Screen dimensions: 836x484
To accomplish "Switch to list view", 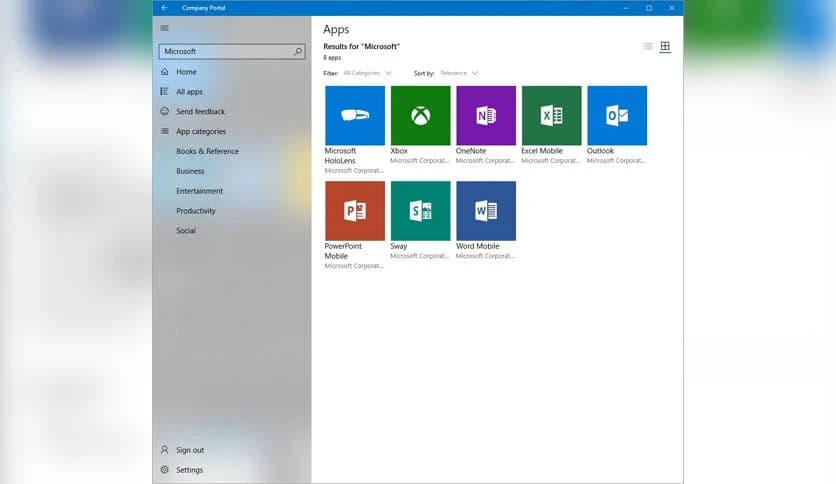I will point(648,46).
